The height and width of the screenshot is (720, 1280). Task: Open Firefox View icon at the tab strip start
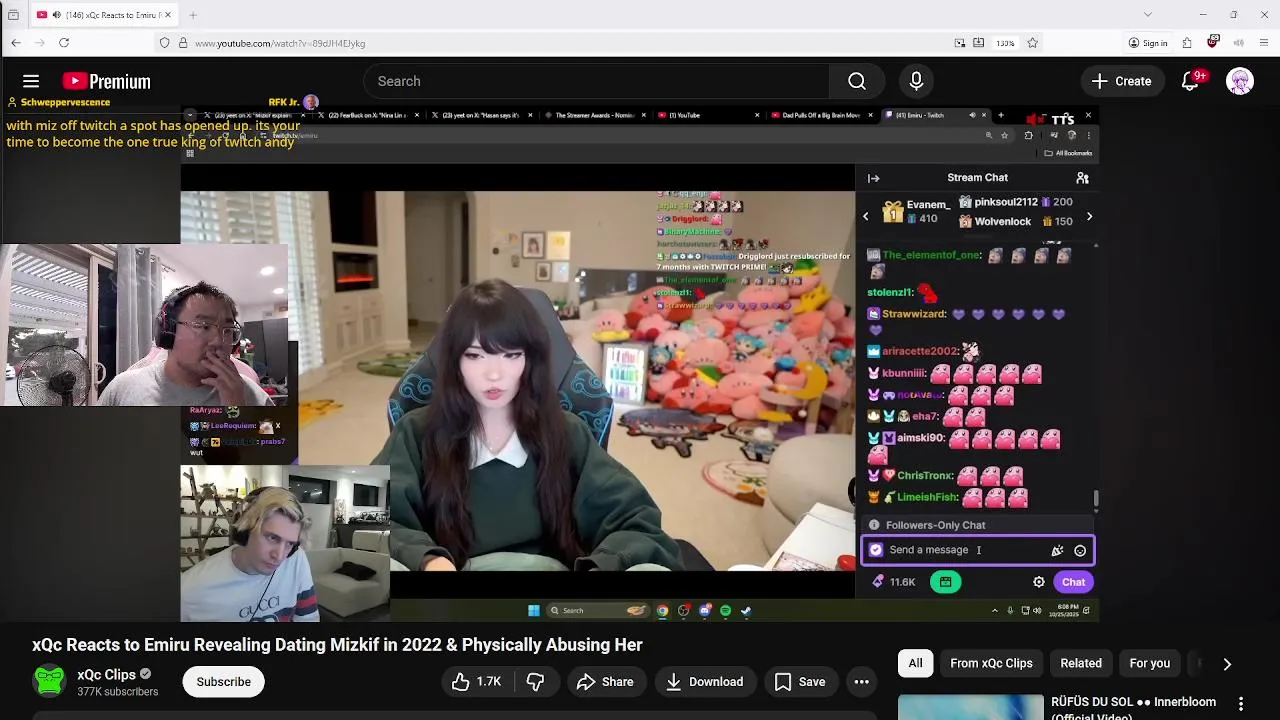[13, 15]
